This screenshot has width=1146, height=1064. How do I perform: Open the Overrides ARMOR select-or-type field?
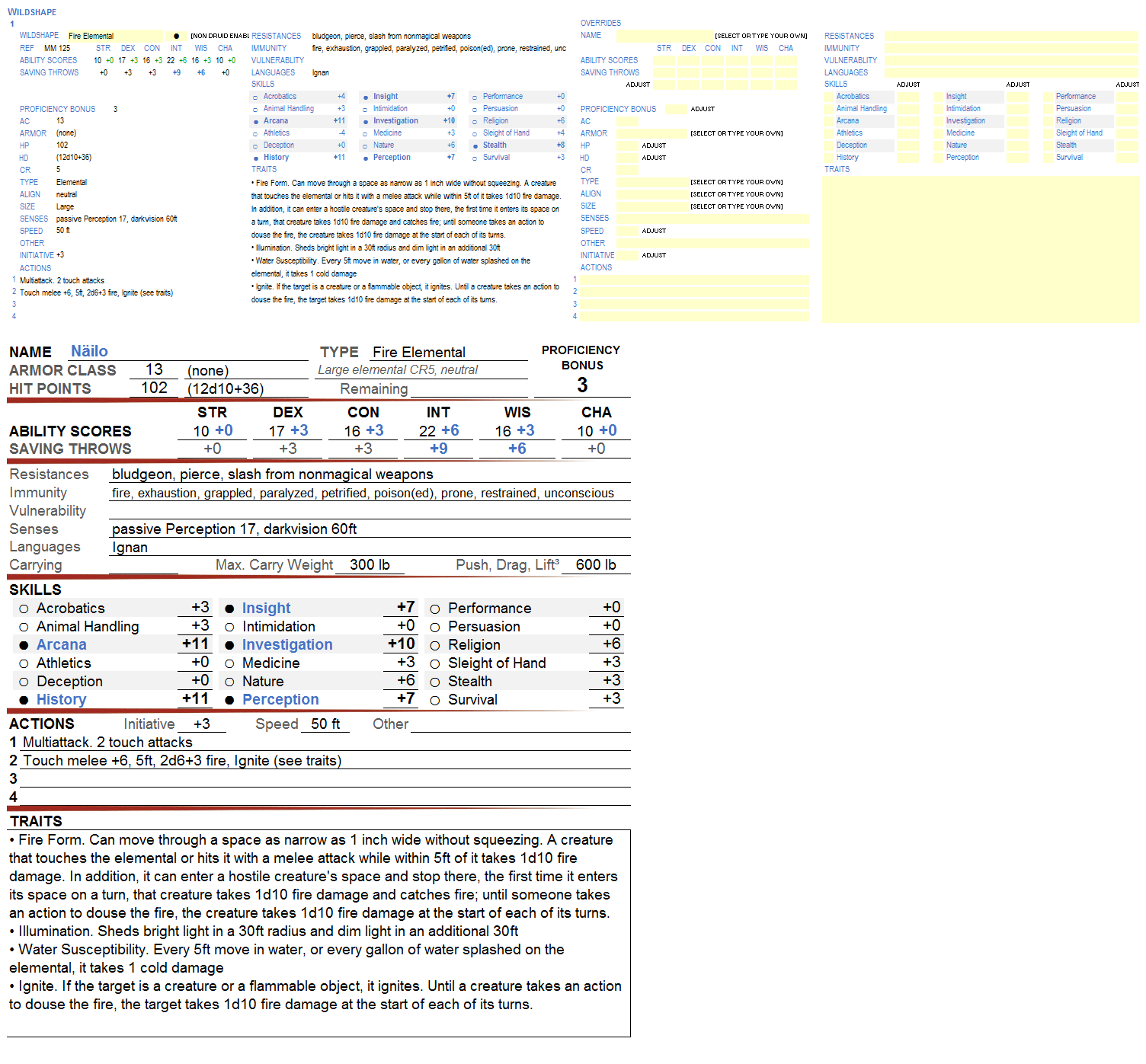coord(652,133)
